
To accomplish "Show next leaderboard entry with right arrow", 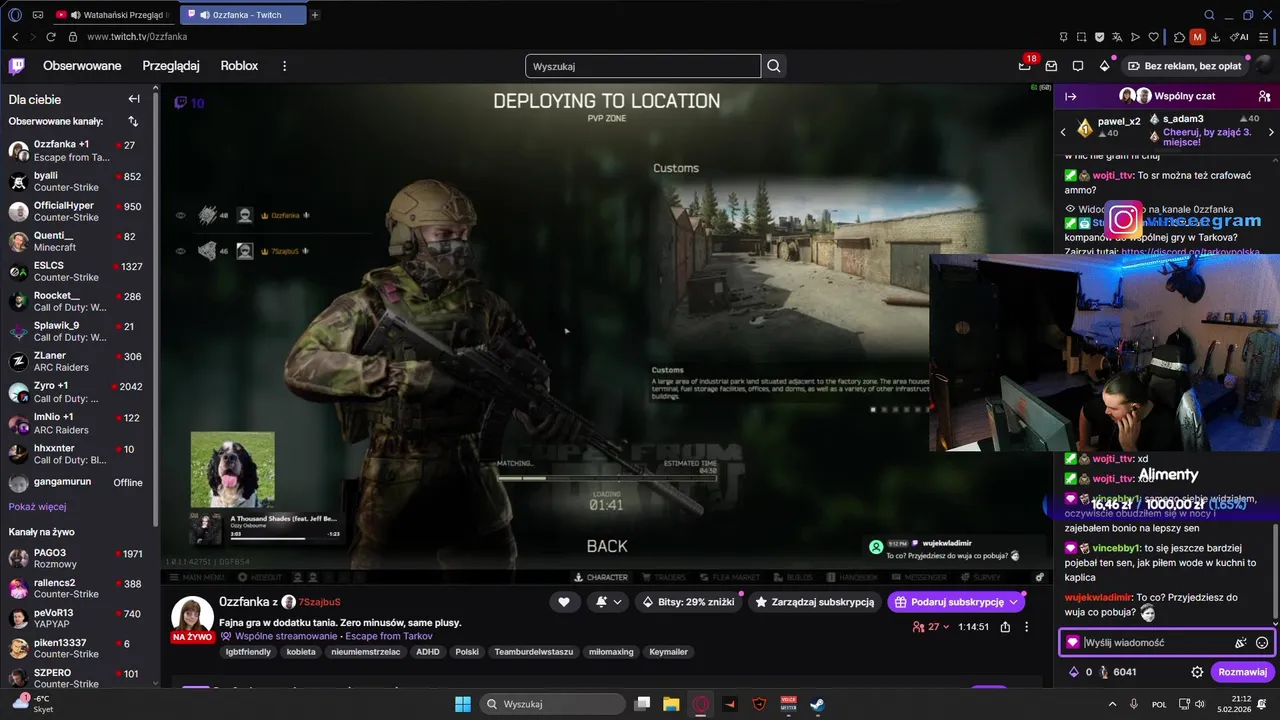I will (x=1271, y=131).
